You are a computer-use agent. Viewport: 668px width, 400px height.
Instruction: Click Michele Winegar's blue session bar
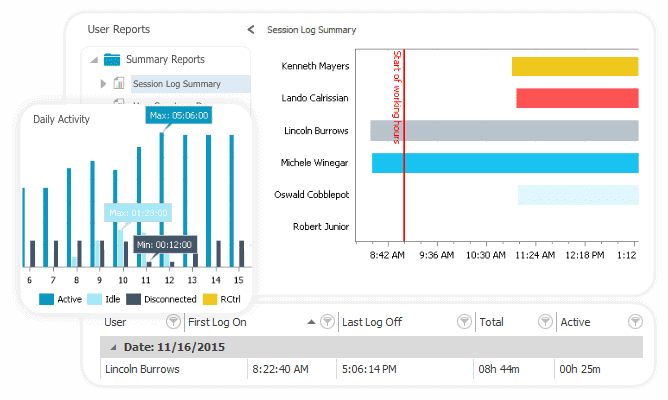pyautogui.click(x=505, y=163)
